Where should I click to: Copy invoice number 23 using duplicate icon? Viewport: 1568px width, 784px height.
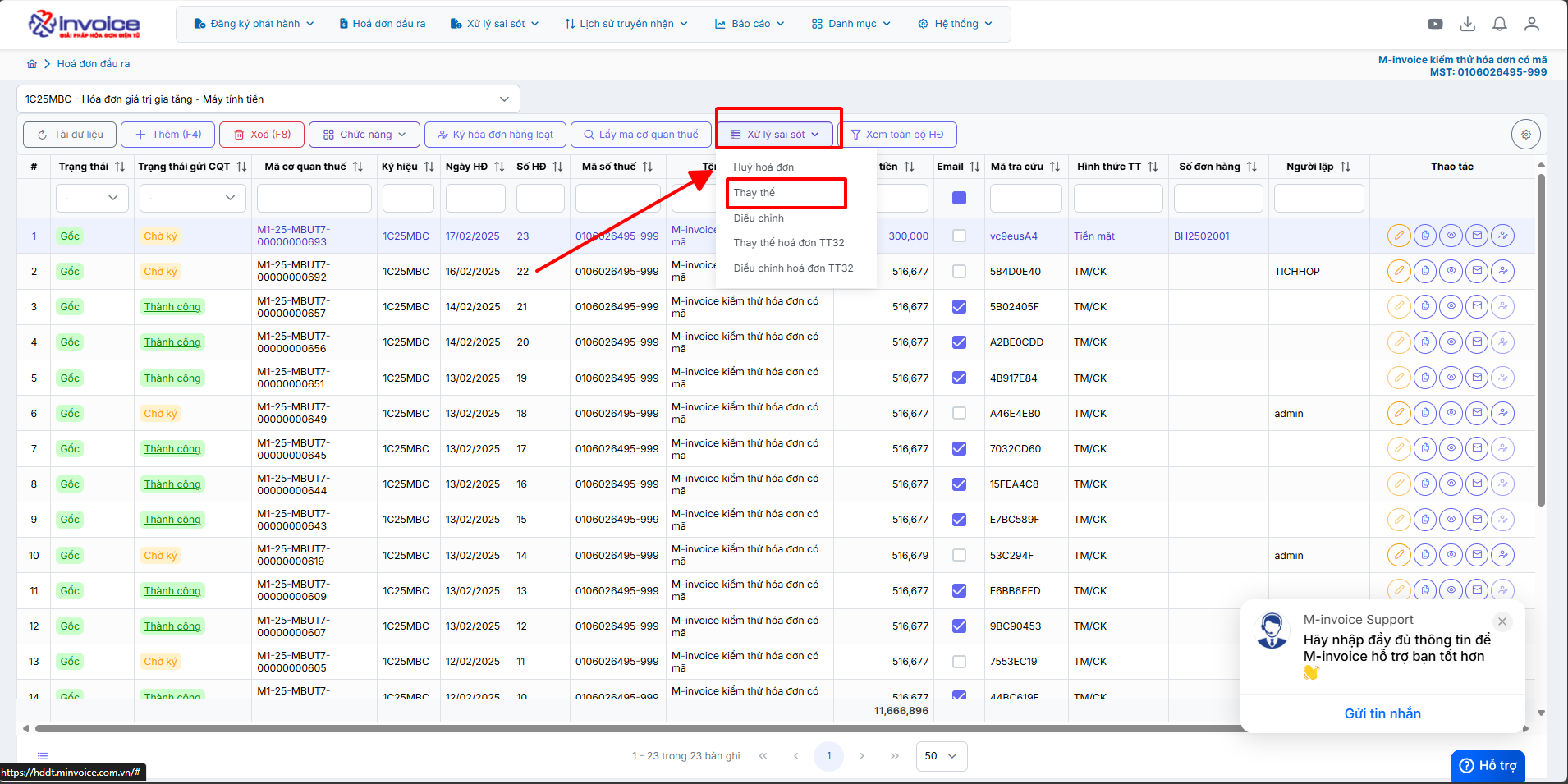(x=1425, y=236)
